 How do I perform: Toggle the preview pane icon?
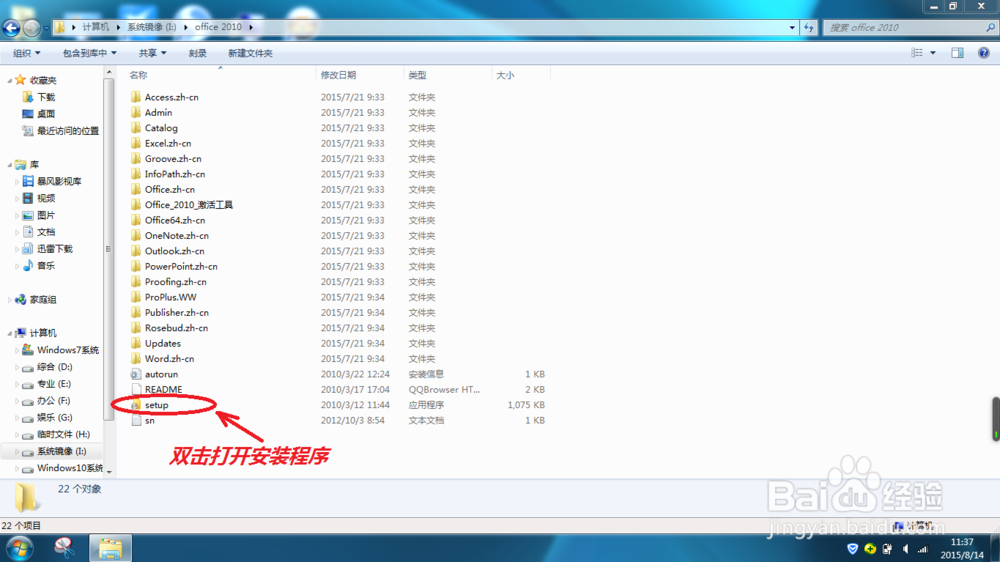[x=957, y=53]
